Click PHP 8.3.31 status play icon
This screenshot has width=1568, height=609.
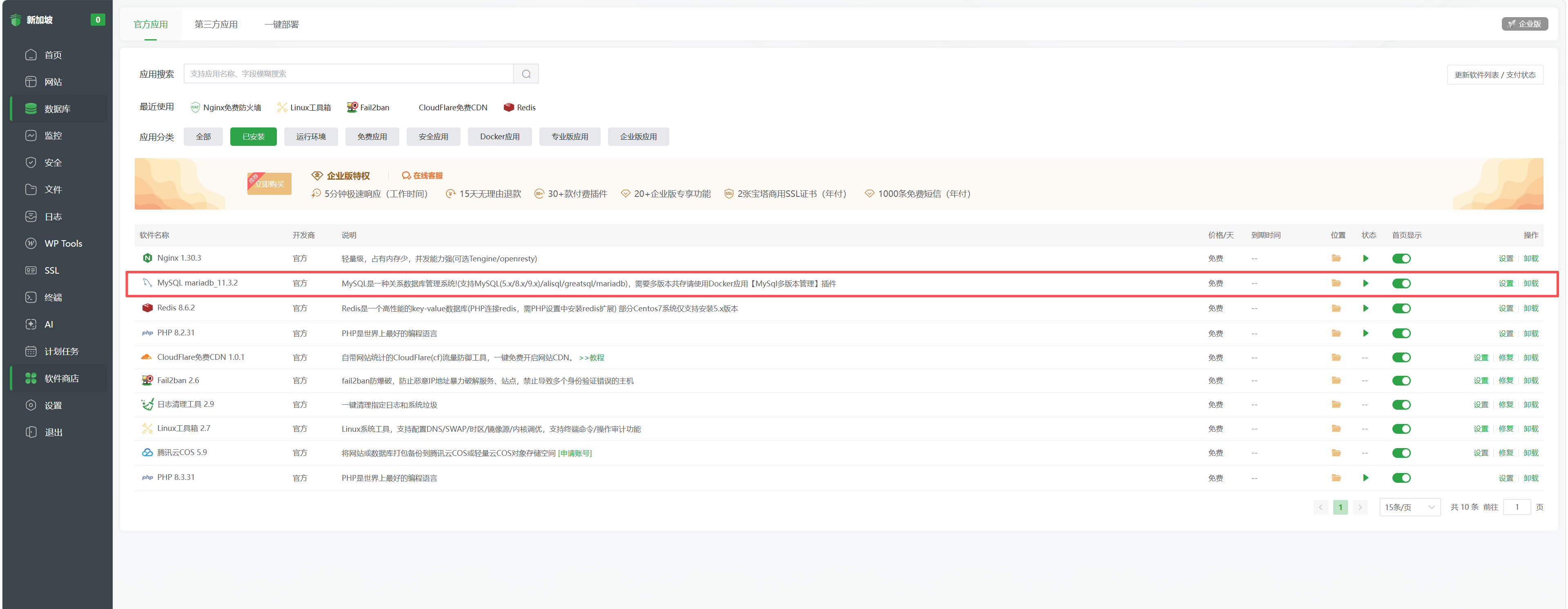[1365, 478]
